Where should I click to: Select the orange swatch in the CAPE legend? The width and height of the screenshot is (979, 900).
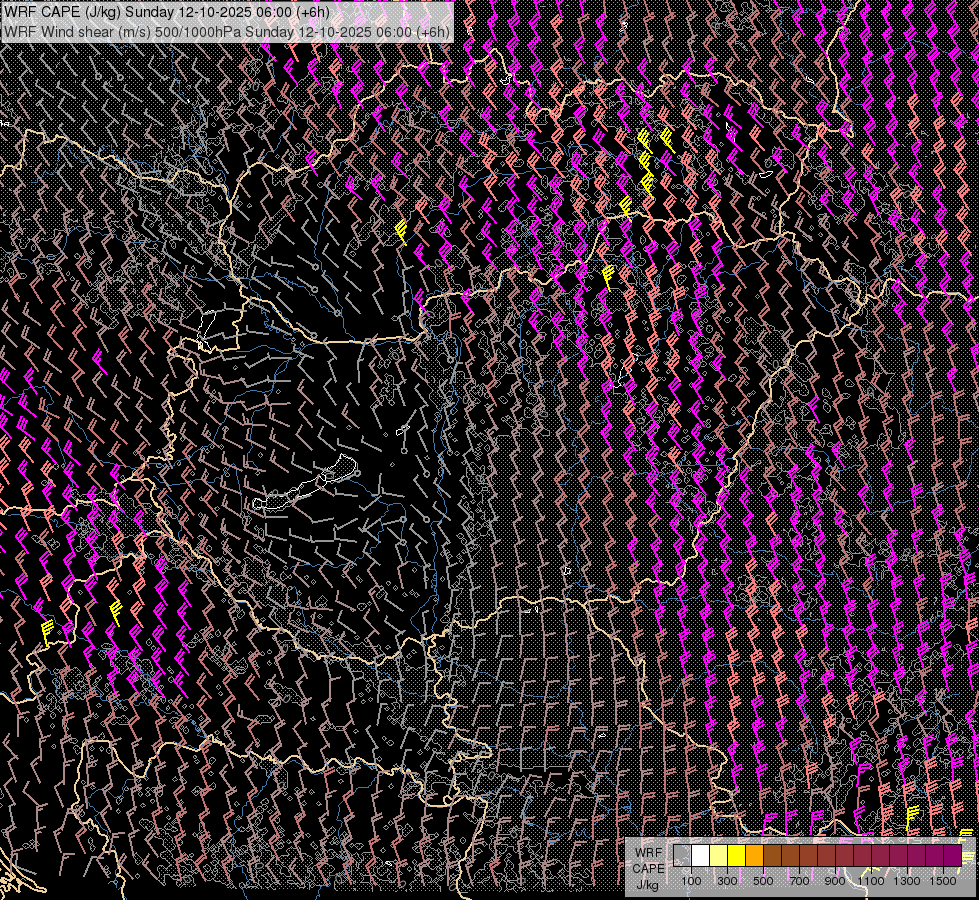coord(754,856)
